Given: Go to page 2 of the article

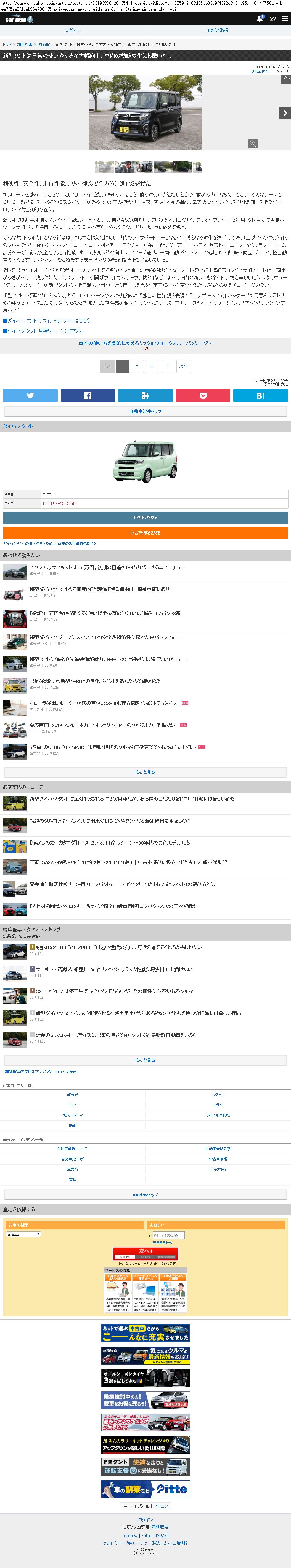Looking at the screenshot, I should 137,366.
